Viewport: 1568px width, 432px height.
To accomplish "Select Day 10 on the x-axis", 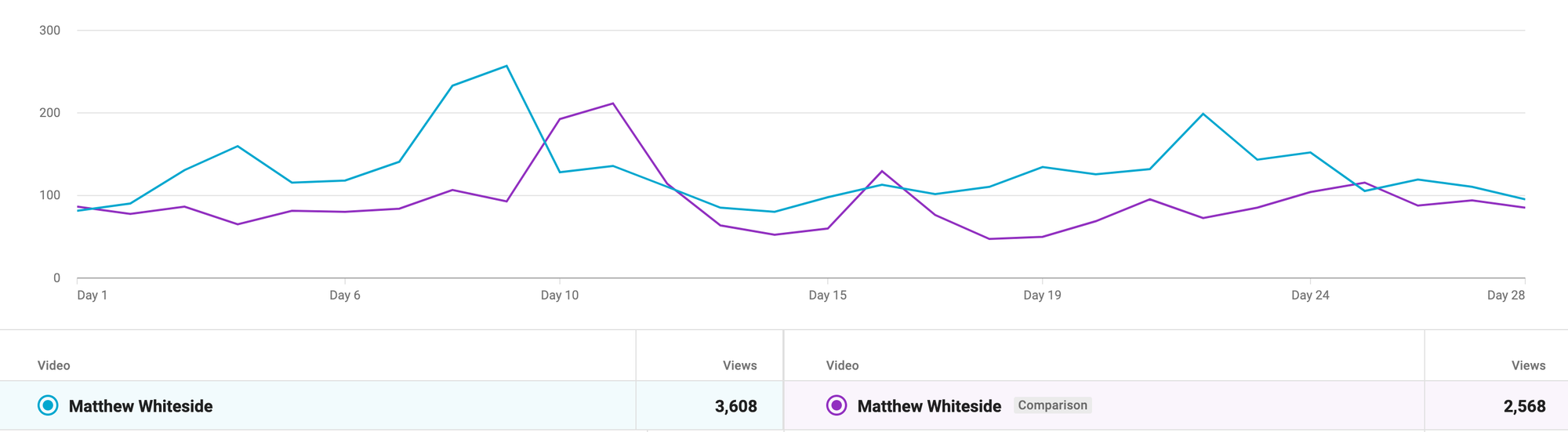I will point(560,295).
